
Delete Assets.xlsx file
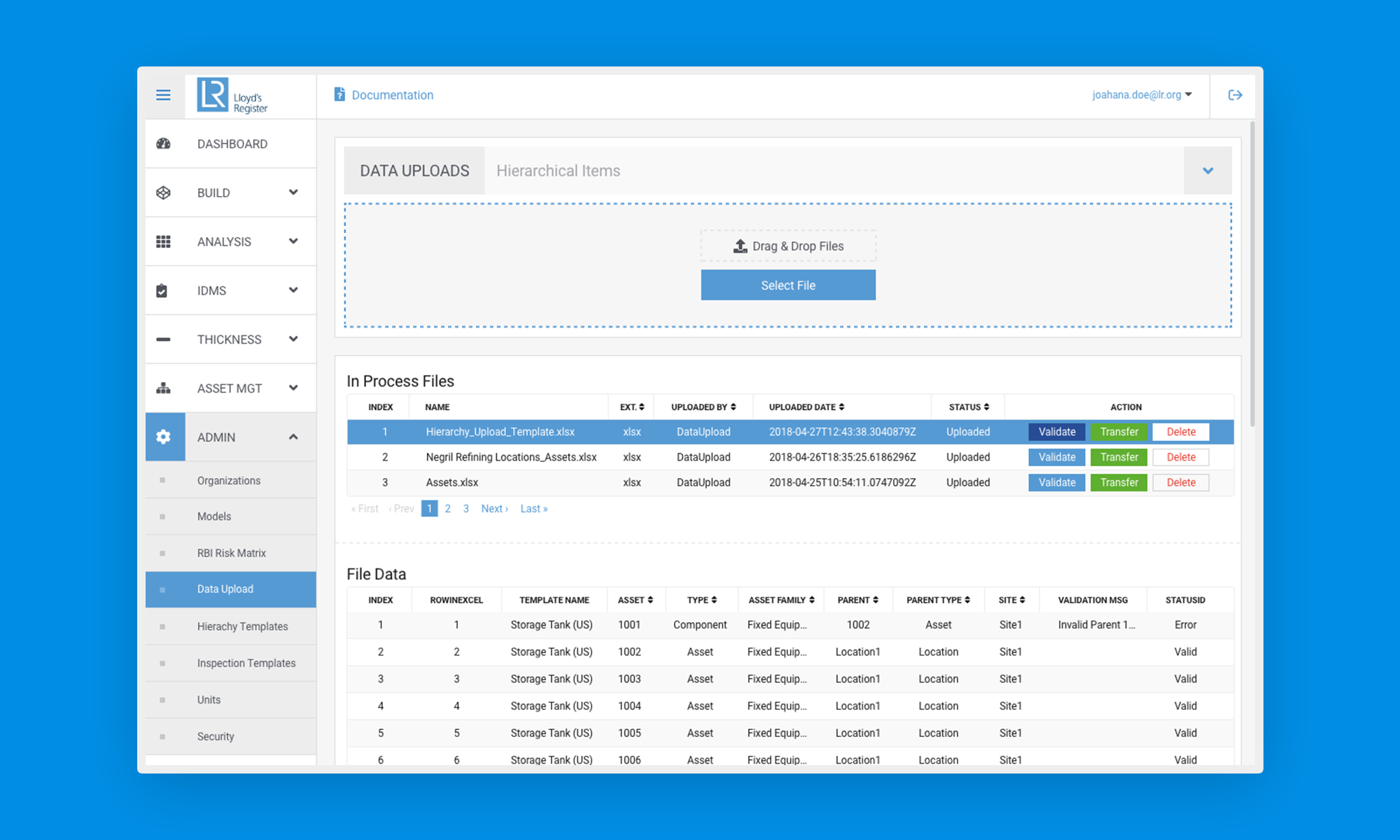[1181, 482]
